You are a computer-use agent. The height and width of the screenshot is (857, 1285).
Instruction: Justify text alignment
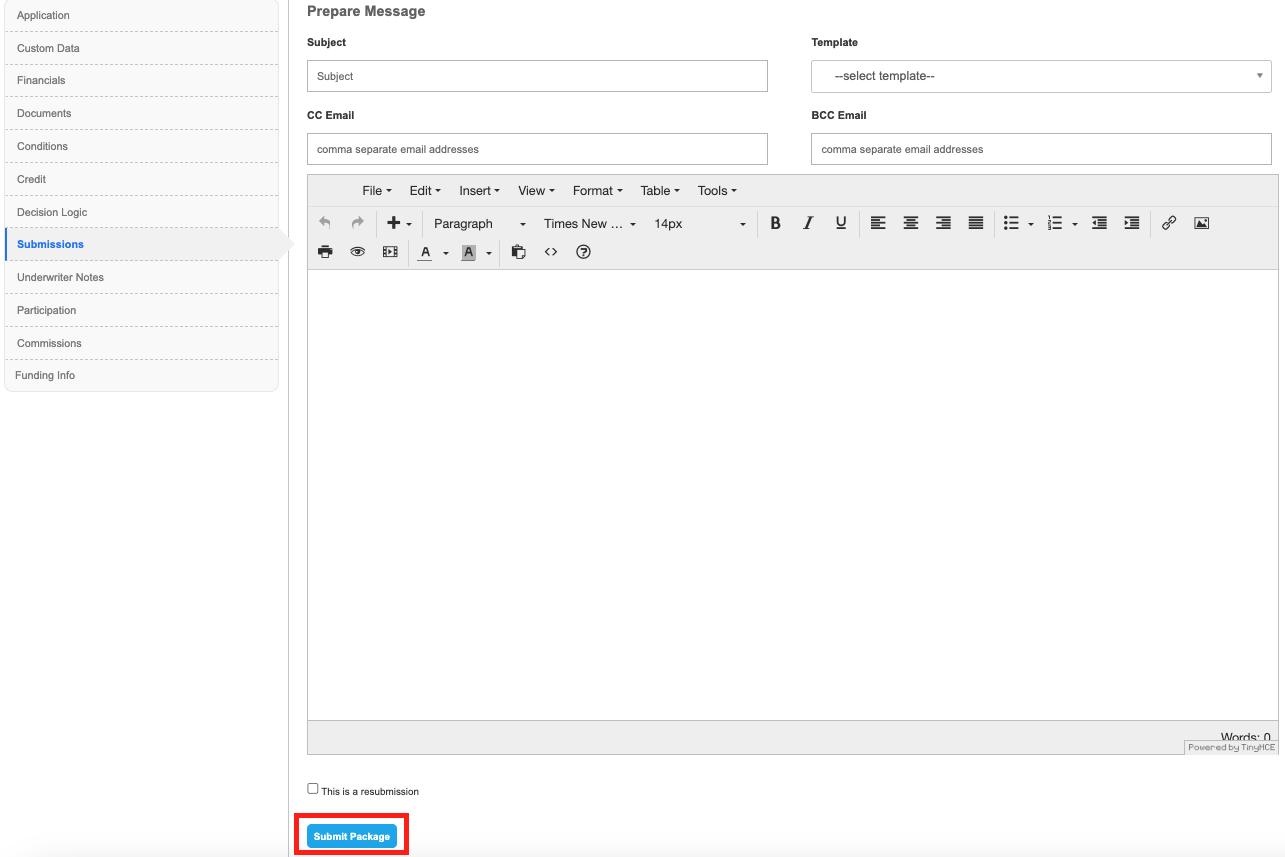coord(976,223)
